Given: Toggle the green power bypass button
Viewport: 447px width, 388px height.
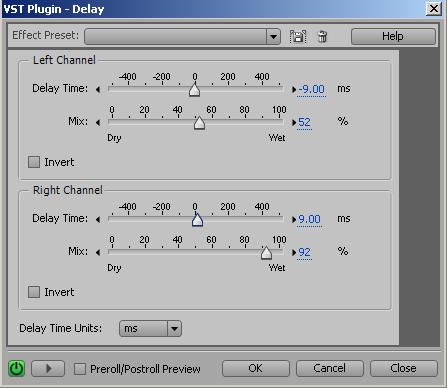Looking at the screenshot, I should click(x=16, y=369).
